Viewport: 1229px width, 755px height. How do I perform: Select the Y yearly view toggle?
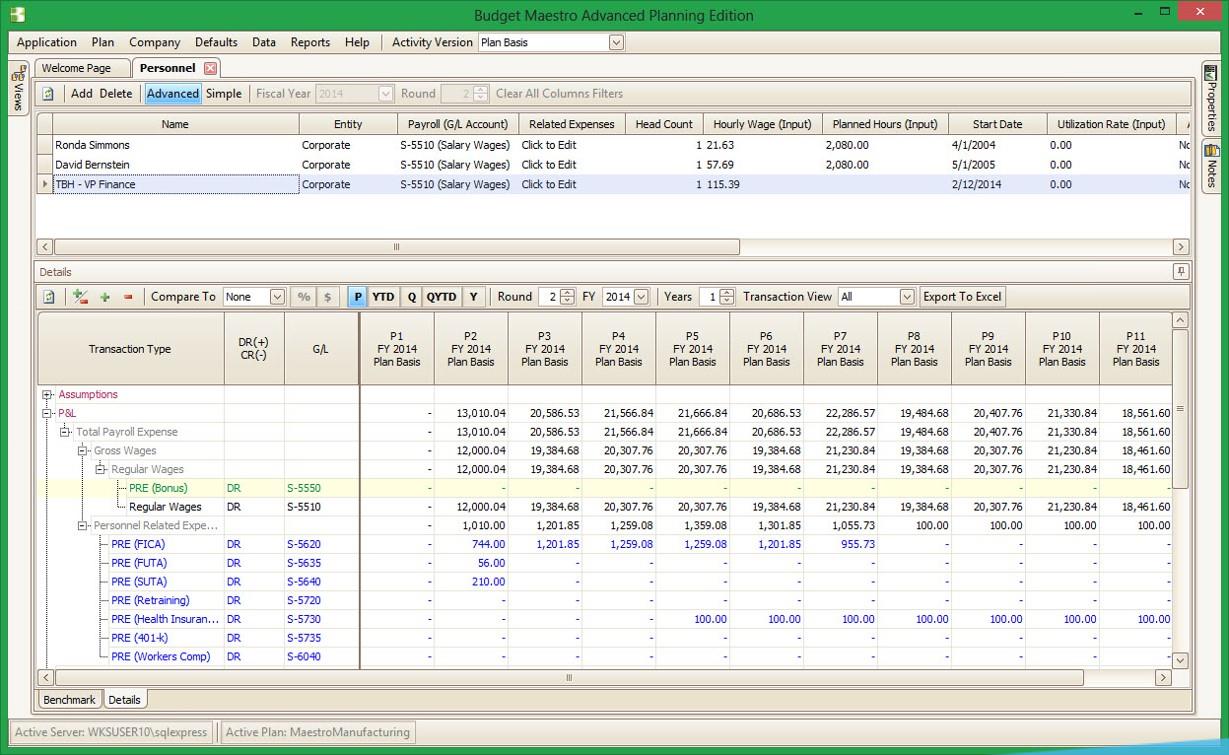473,297
